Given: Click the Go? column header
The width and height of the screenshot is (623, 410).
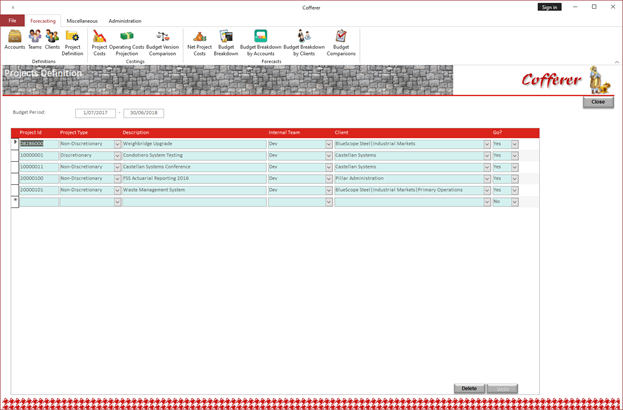Looking at the screenshot, I should [x=497, y=133].
